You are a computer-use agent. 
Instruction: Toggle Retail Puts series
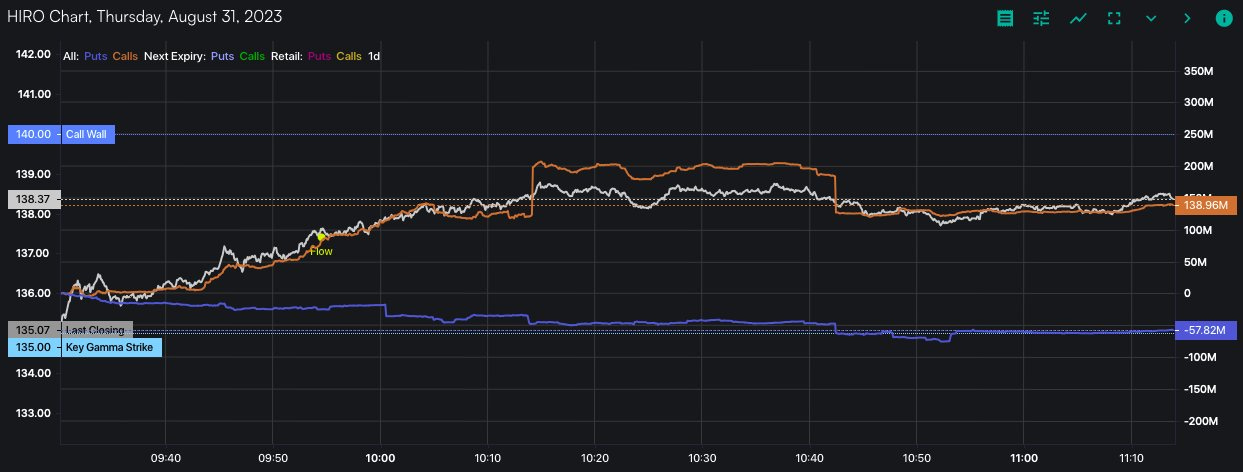[x=320, y=56]
